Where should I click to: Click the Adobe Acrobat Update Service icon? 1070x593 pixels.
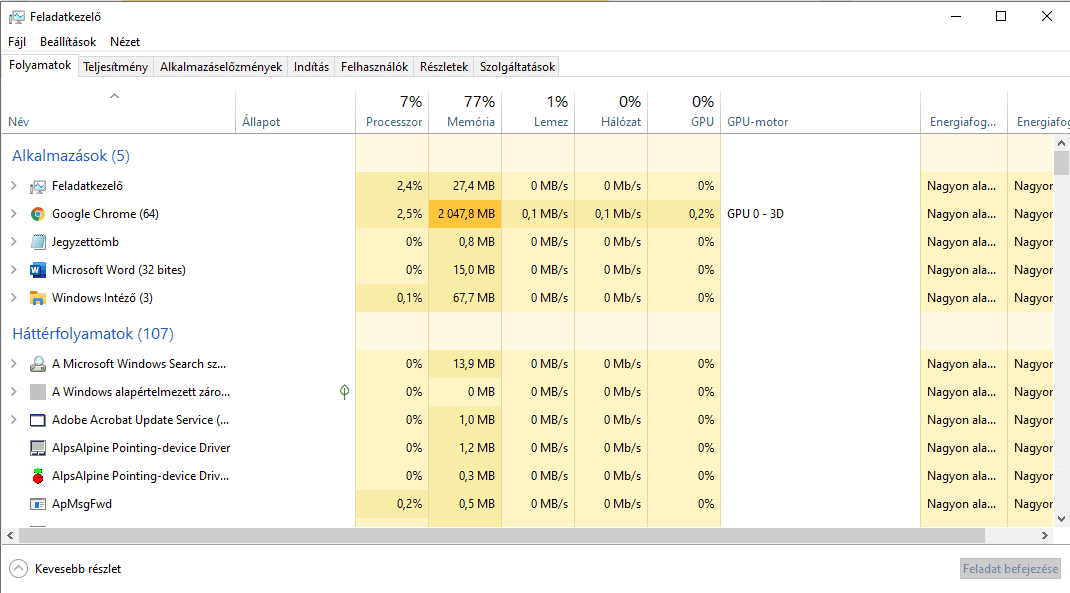point(38,420)
